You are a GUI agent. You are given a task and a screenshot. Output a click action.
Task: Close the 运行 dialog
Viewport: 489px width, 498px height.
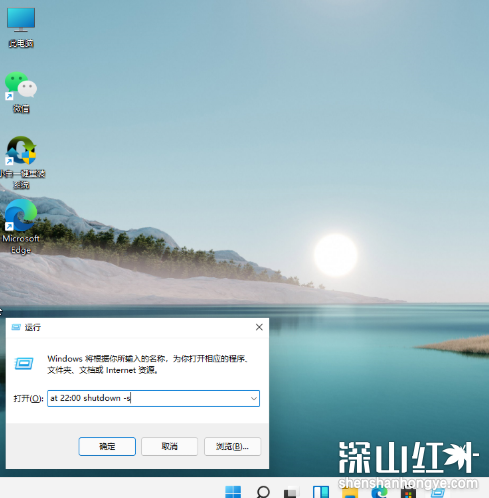(259, 327)
